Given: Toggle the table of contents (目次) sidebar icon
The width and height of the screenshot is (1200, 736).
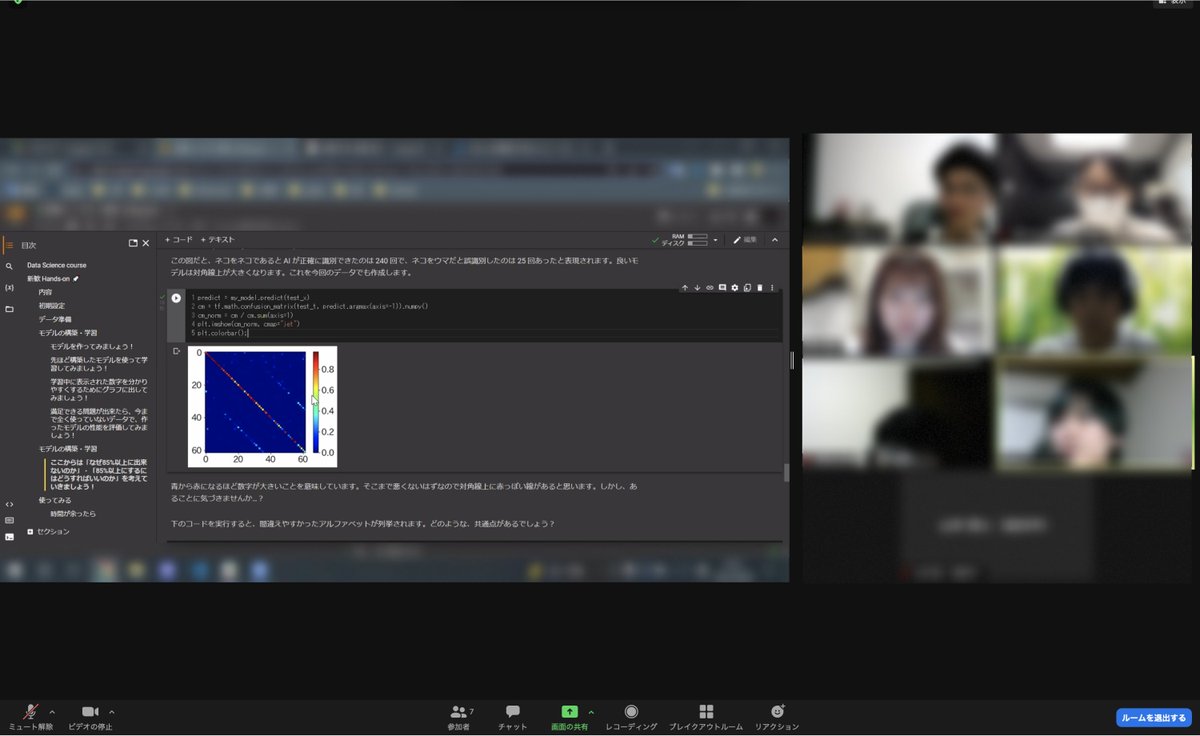Looking at the screenshot, I should [9, 244].
